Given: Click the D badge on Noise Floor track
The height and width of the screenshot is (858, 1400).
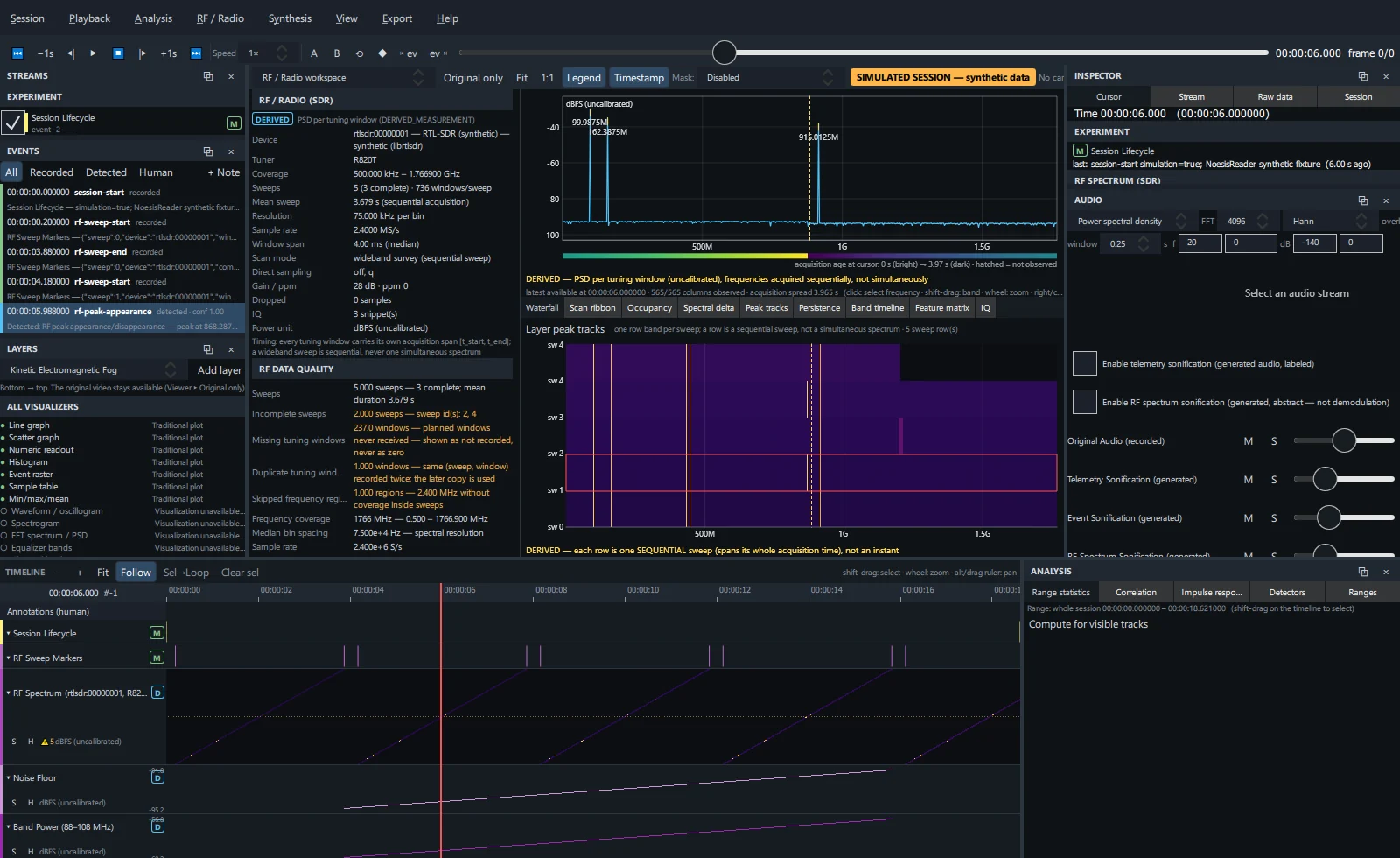Looking at the screenshot, I should (x=157, y=777).
